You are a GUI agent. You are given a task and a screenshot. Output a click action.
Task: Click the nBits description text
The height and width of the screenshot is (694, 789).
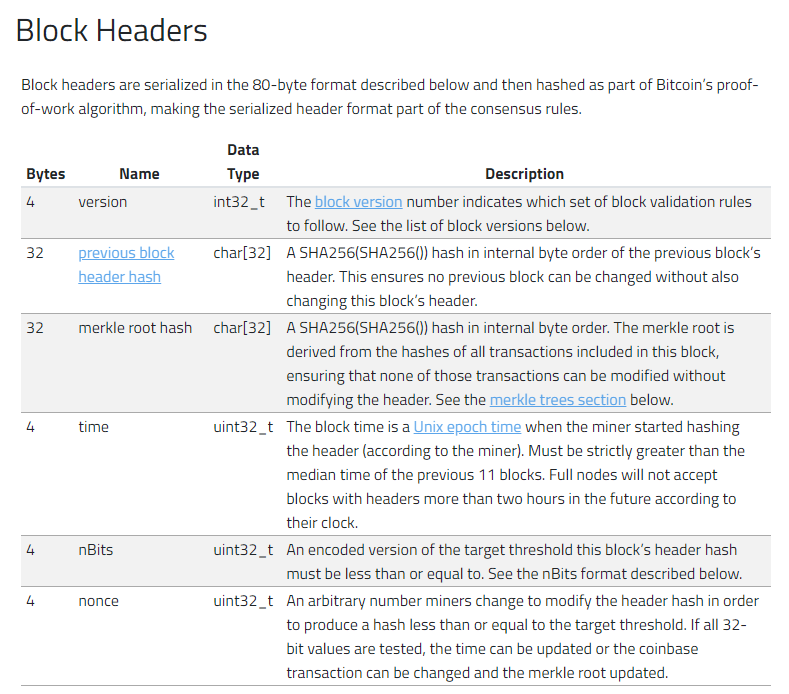[514, 562]
